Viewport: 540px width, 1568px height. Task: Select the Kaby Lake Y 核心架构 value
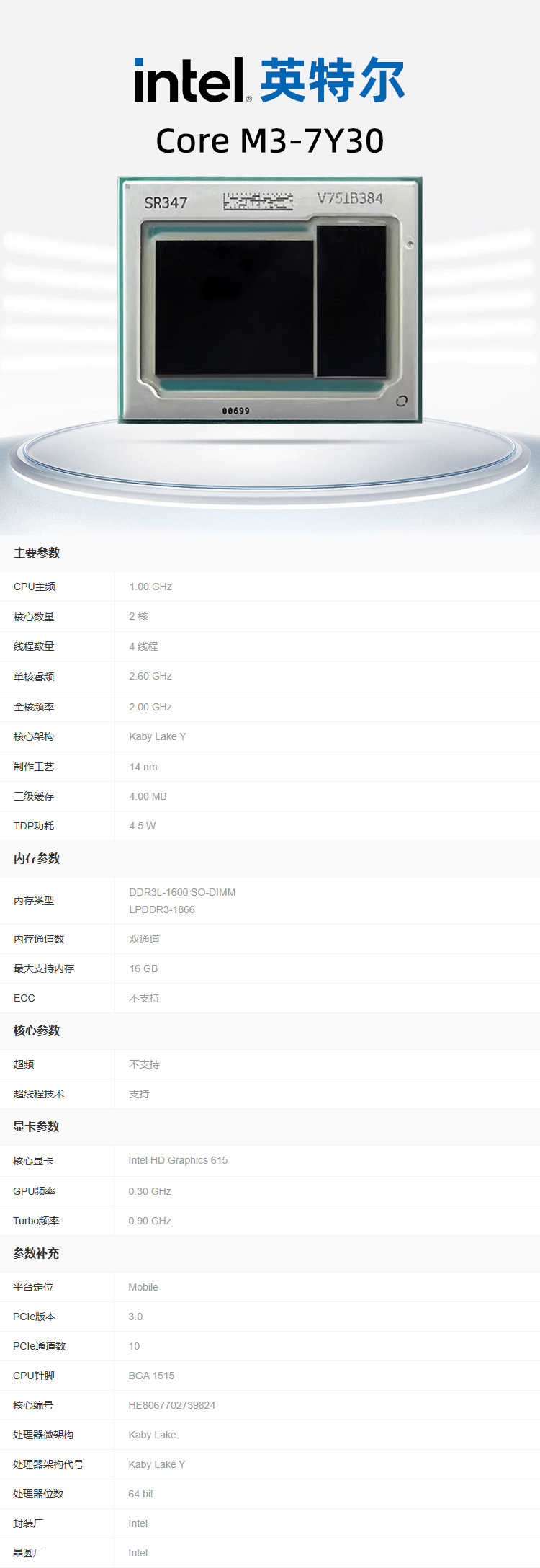[158, 736]
